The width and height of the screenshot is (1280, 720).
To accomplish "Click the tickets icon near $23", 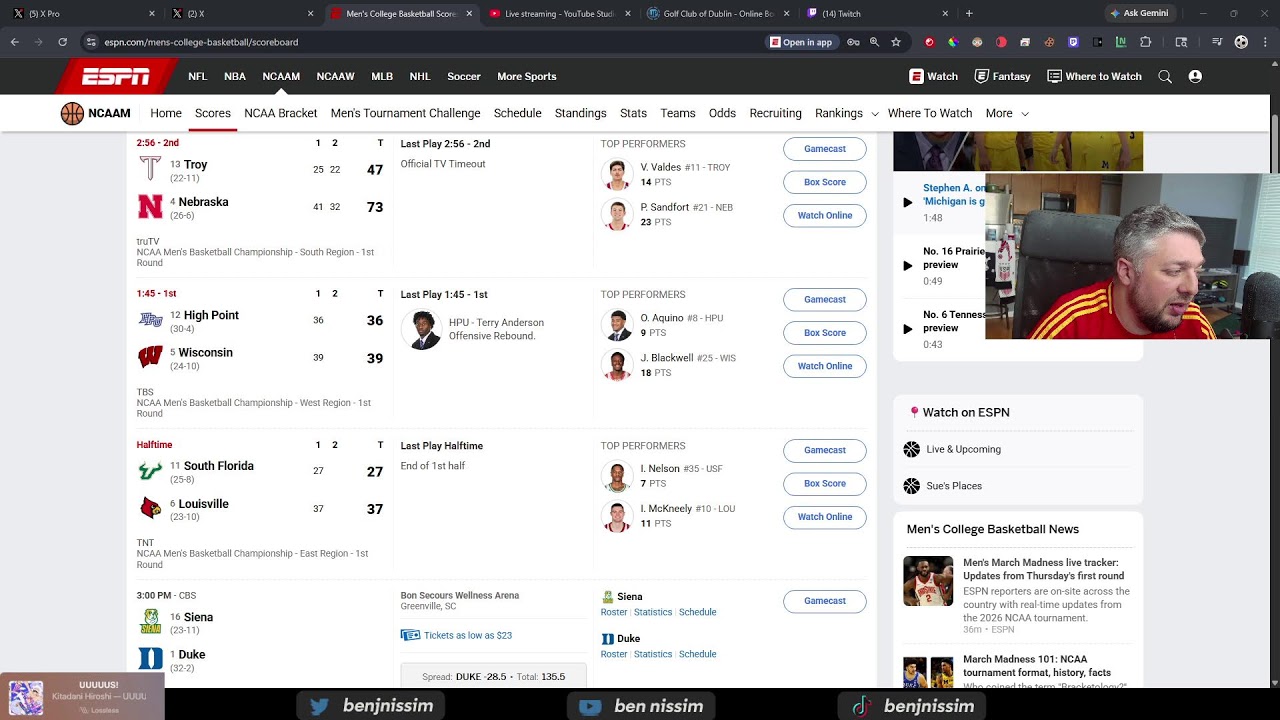I will (x=410, y=635).
